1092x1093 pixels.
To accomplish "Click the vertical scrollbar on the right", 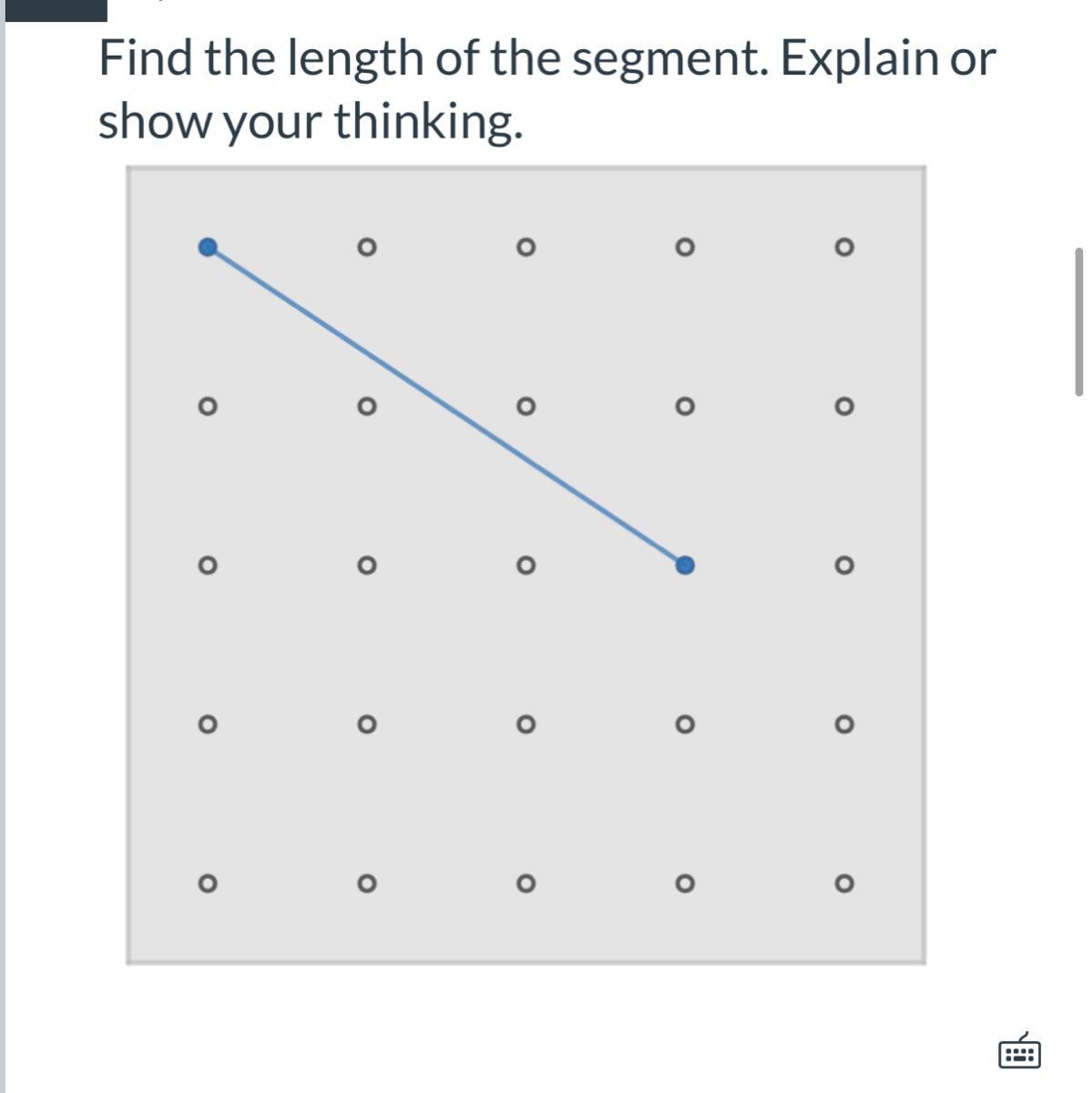I will 1079,321.
